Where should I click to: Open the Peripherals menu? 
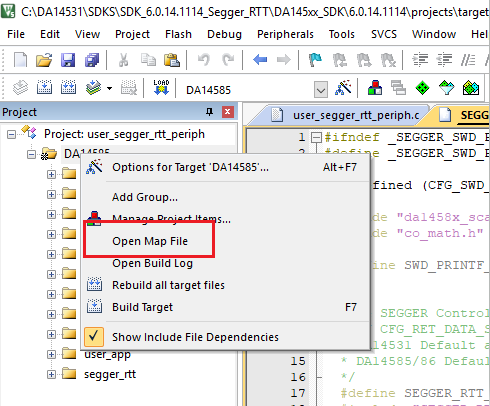coord(285,34)
